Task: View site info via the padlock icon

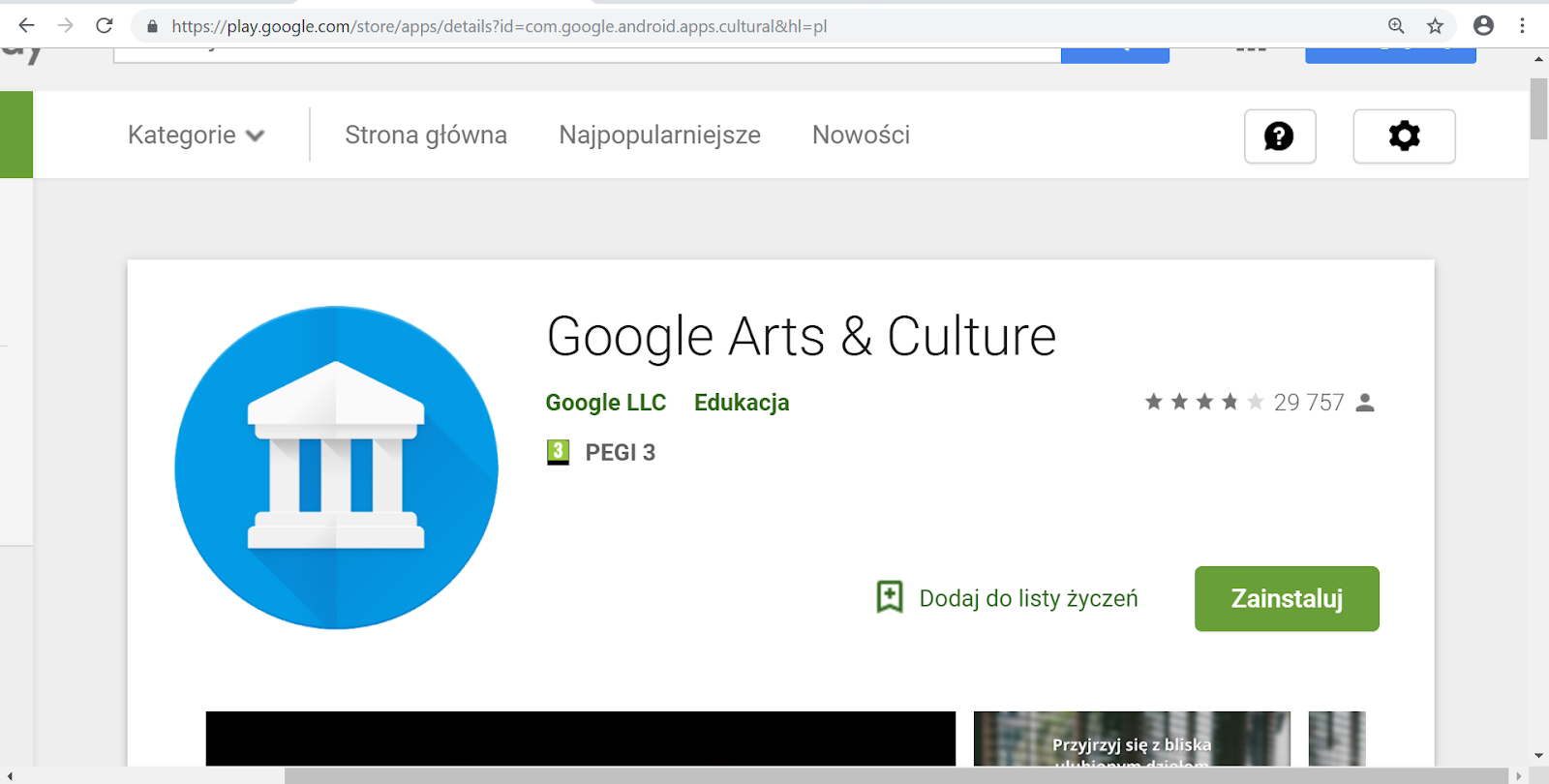Action: [x=152, y=26]
